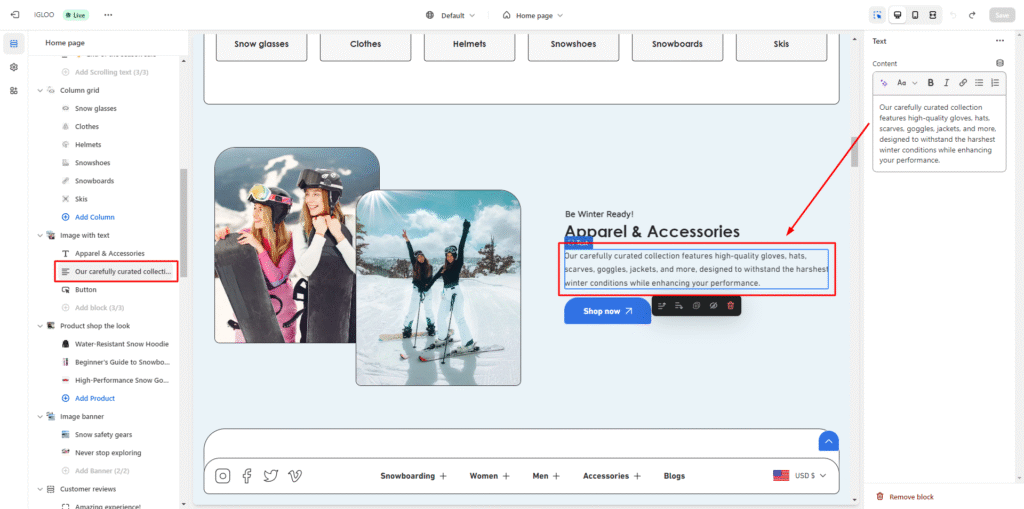1024x509 pixels.
Task: Open the Home page template dropdown
Action: click(x=532, y=15)
